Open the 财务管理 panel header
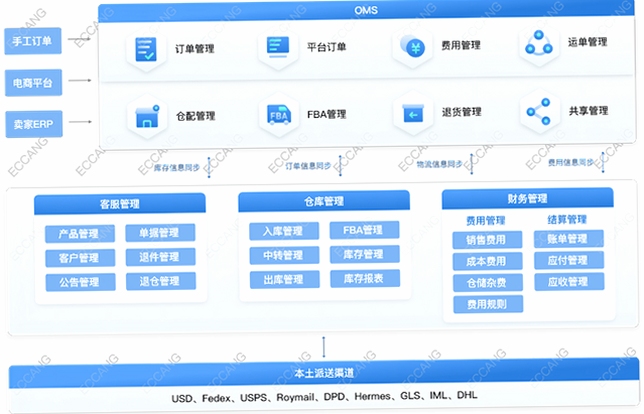The height and width of the screenshot is (414, 644). 527,199
